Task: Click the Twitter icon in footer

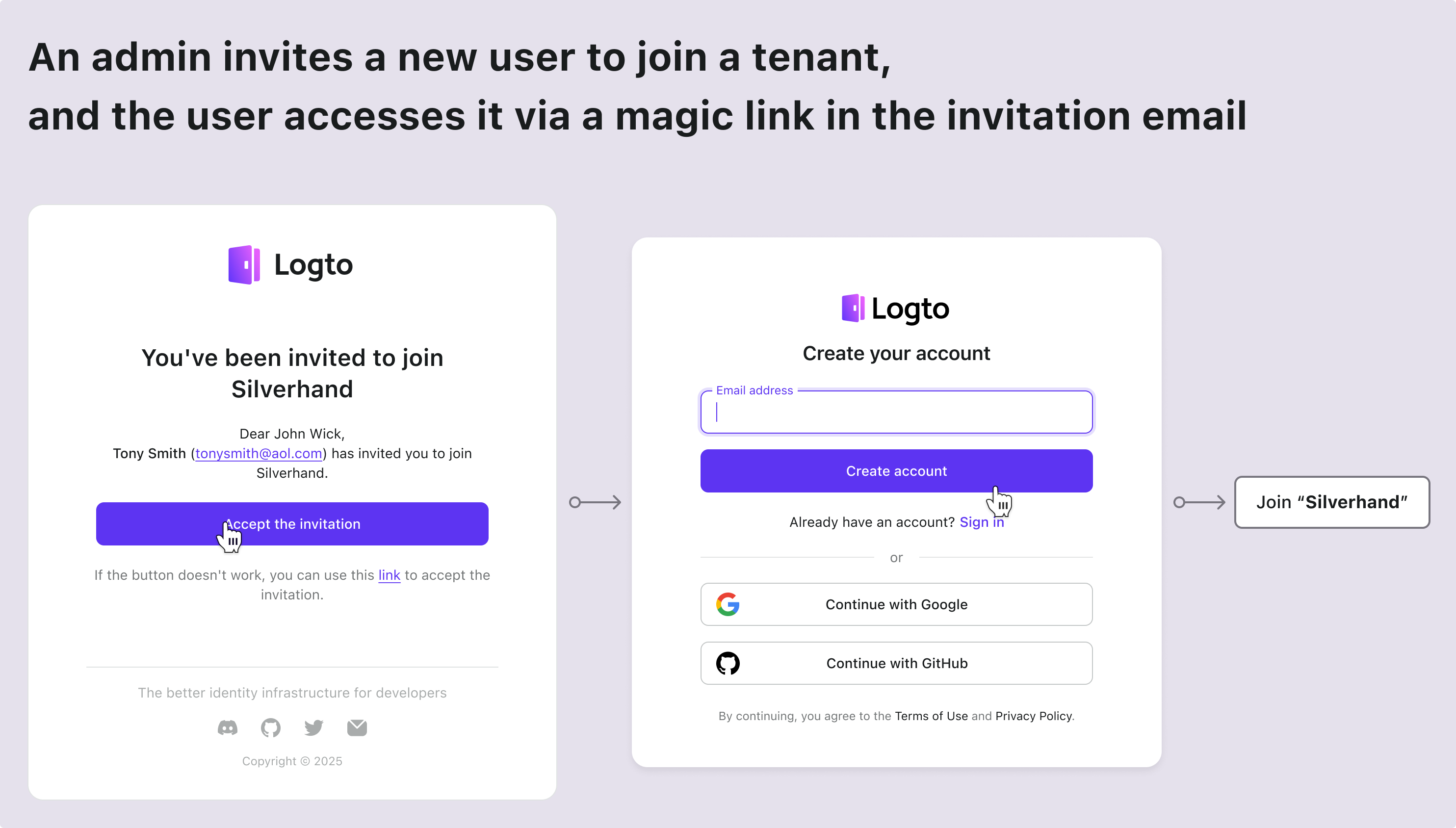Action: click(313, 727)
